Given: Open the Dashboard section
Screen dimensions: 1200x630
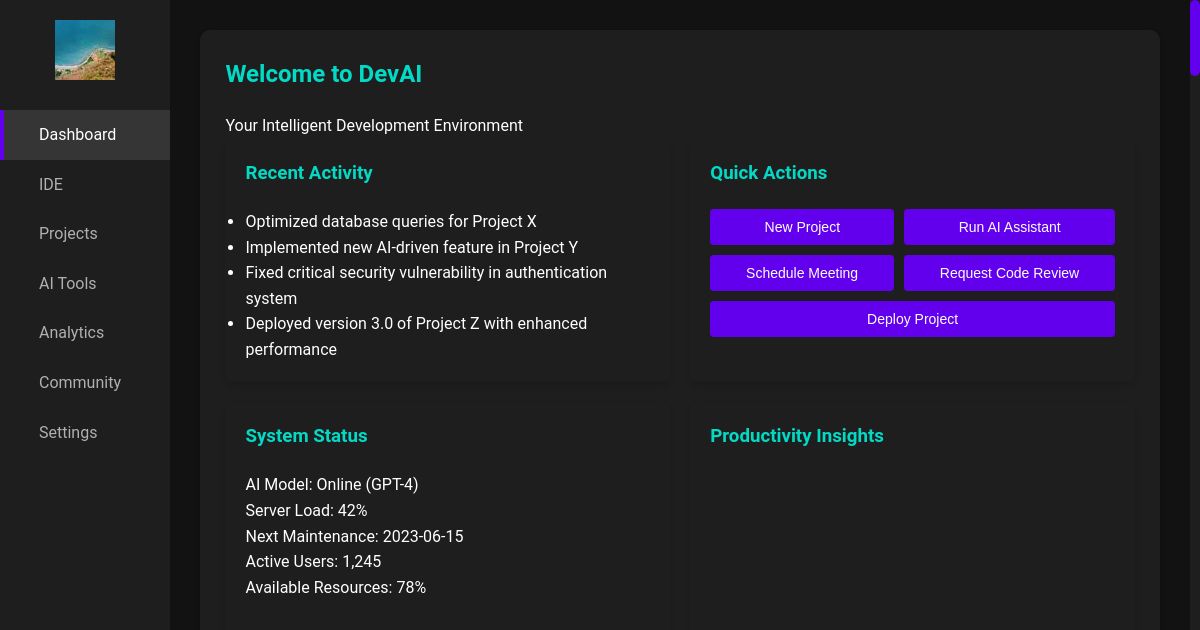Looking at the screenshot, I should 77,135.
